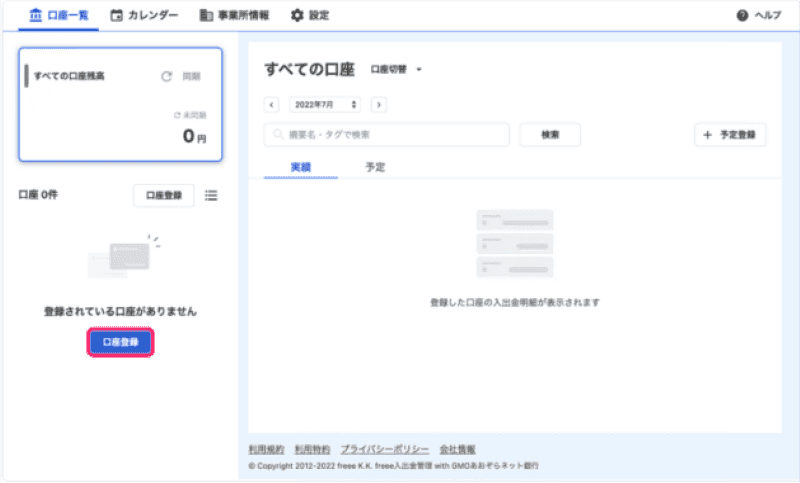Open the 2022年7月 month selector

(325, 105)
